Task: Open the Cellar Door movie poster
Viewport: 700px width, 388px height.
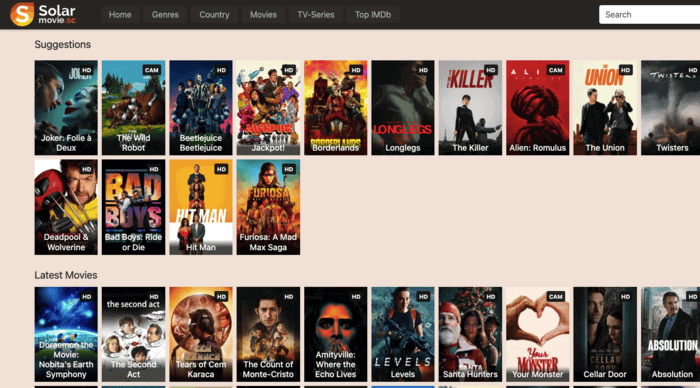Action: click(x=605, y=334)
